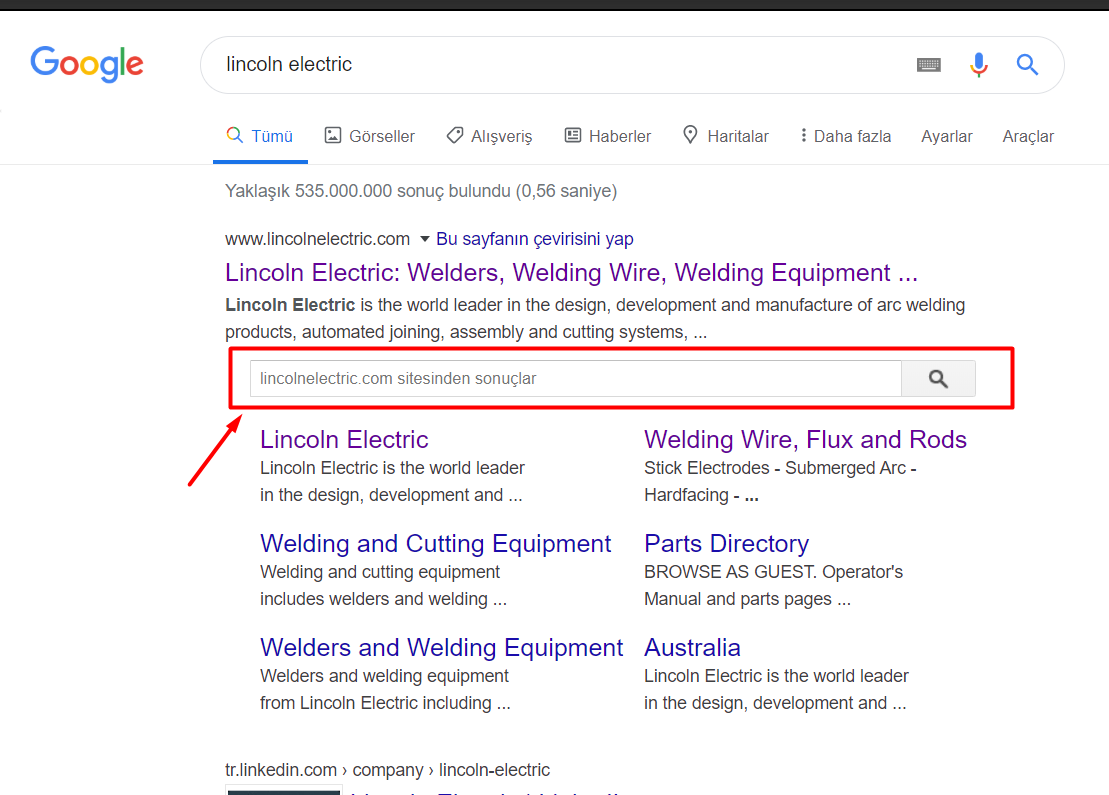Select the Tümü tab
1109x795 pixels.
260,136
